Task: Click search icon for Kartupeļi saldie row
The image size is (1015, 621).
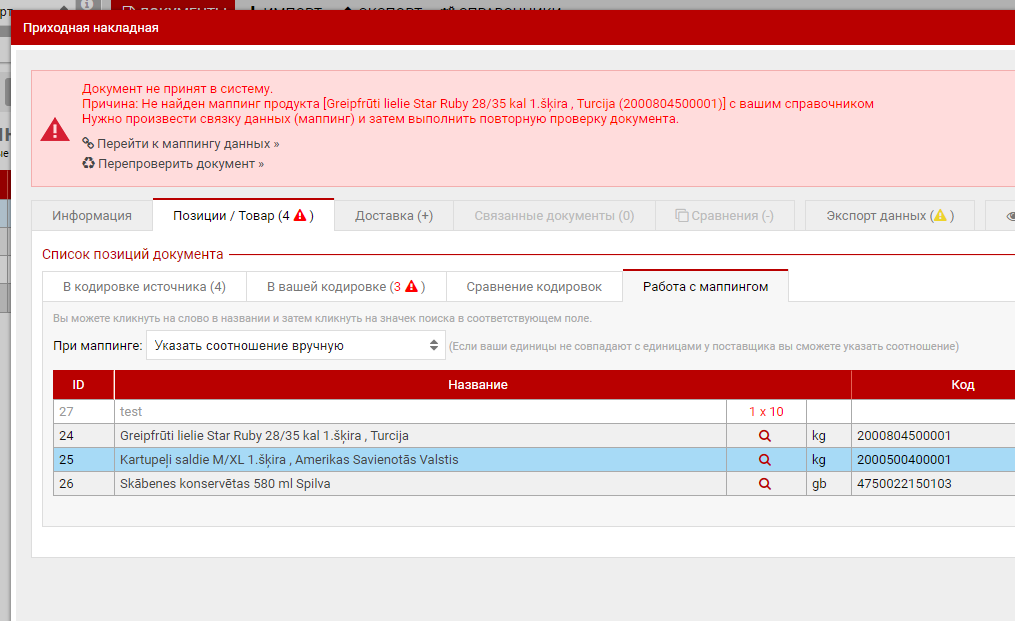Action: click(x=765, y=460)
